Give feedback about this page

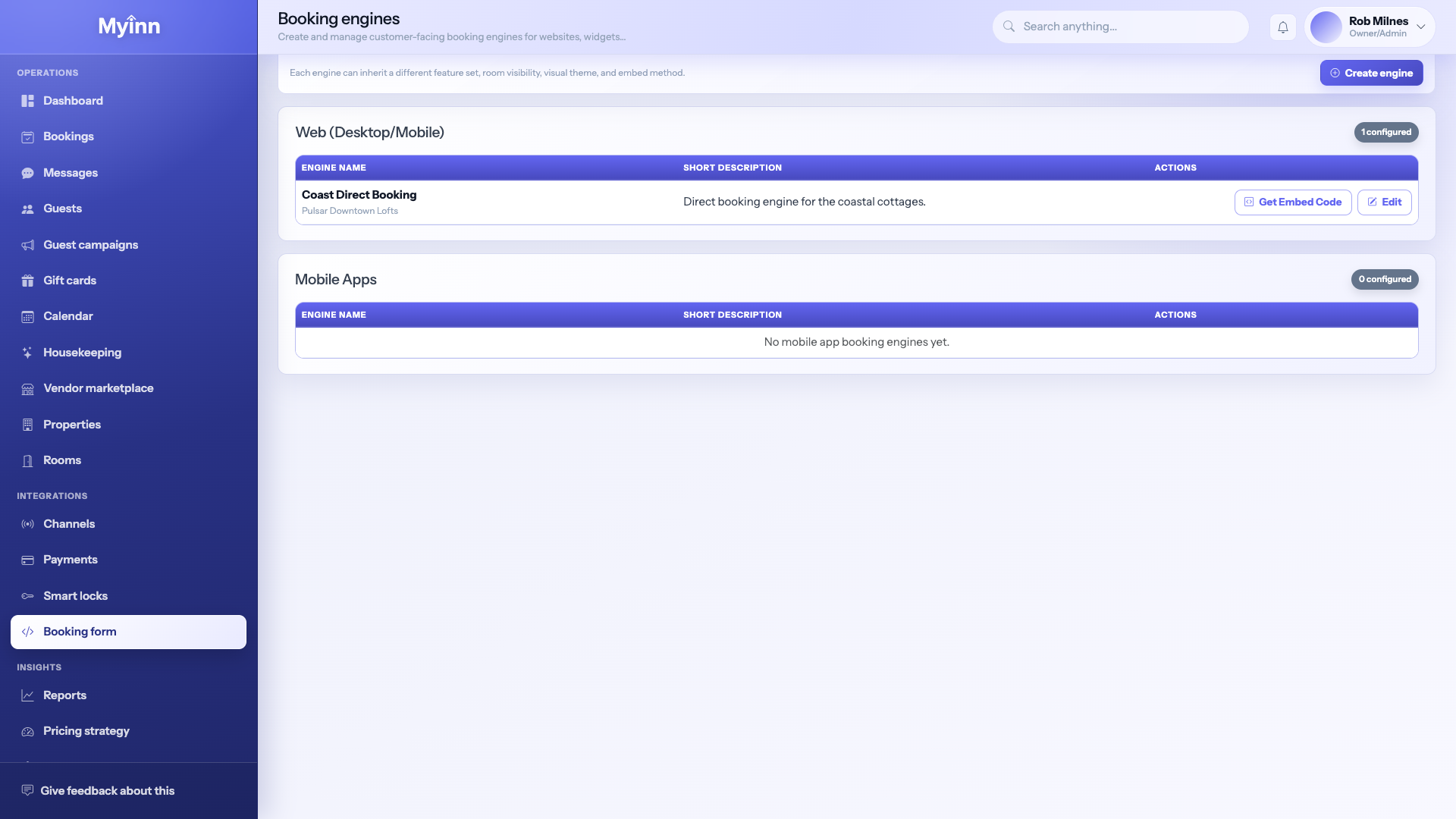click(98, 790)
